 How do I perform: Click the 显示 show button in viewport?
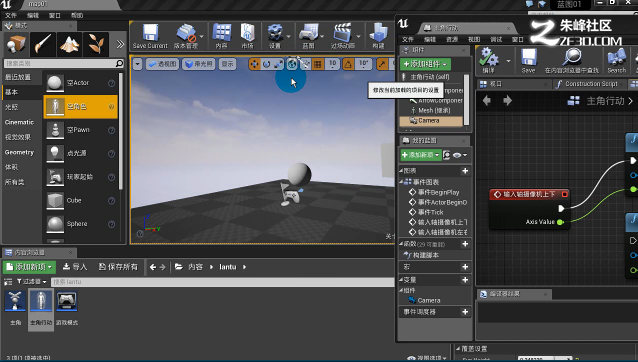coord(227,64)
